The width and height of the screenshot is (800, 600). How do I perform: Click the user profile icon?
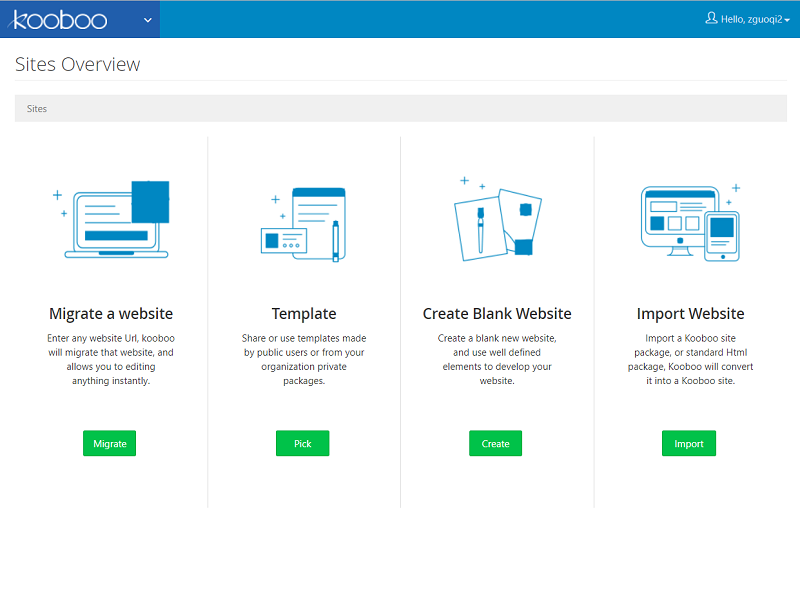(711, 19)
